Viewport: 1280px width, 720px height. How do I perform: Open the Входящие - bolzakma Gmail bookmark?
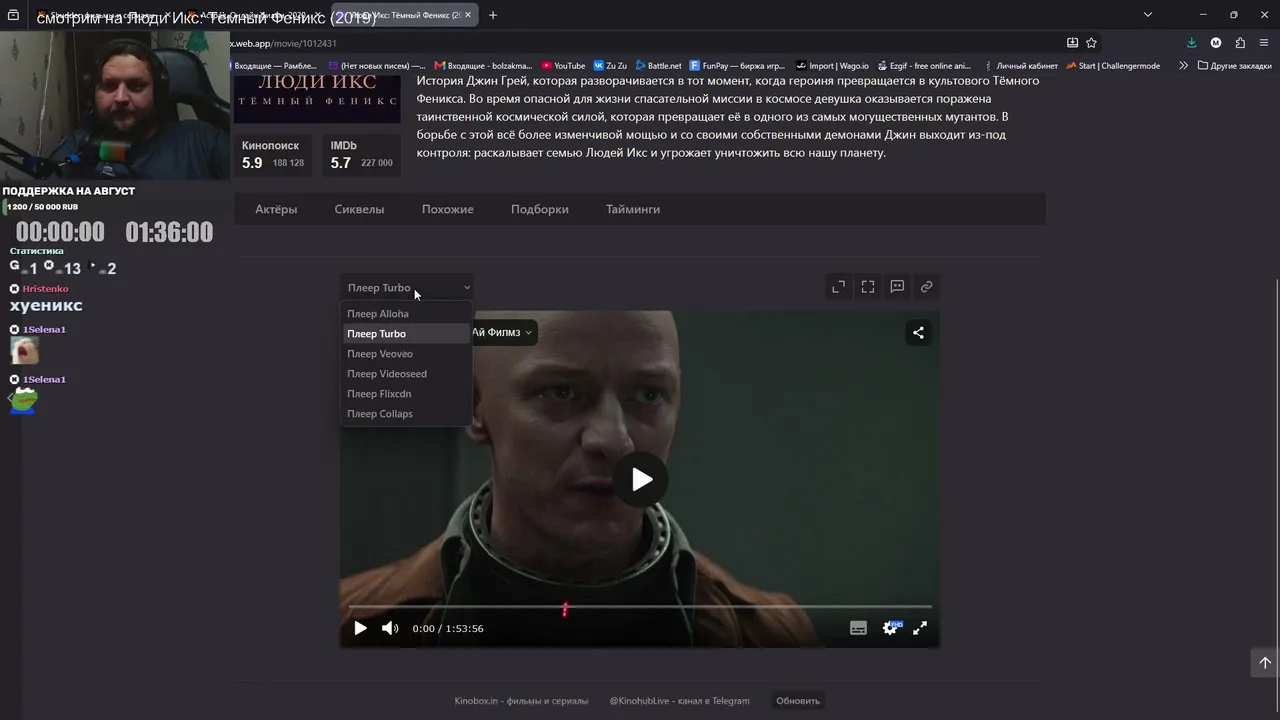pyautogui.click(x=483, y=66)
